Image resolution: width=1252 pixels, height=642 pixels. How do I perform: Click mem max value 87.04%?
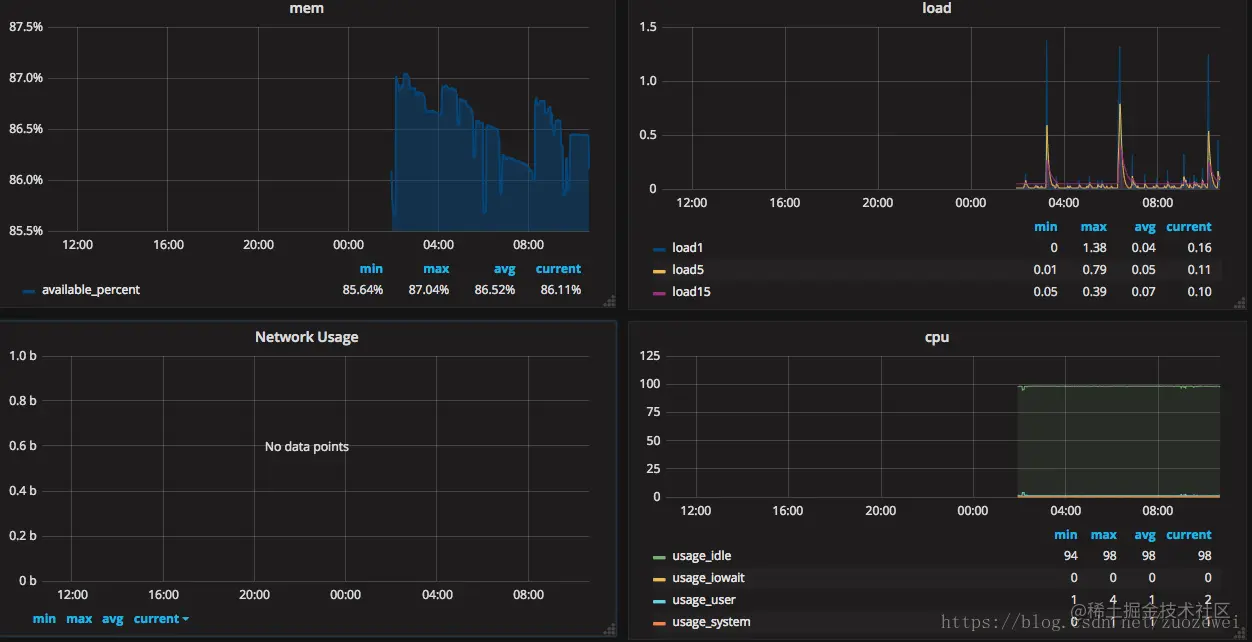click(x=429, y=290)
